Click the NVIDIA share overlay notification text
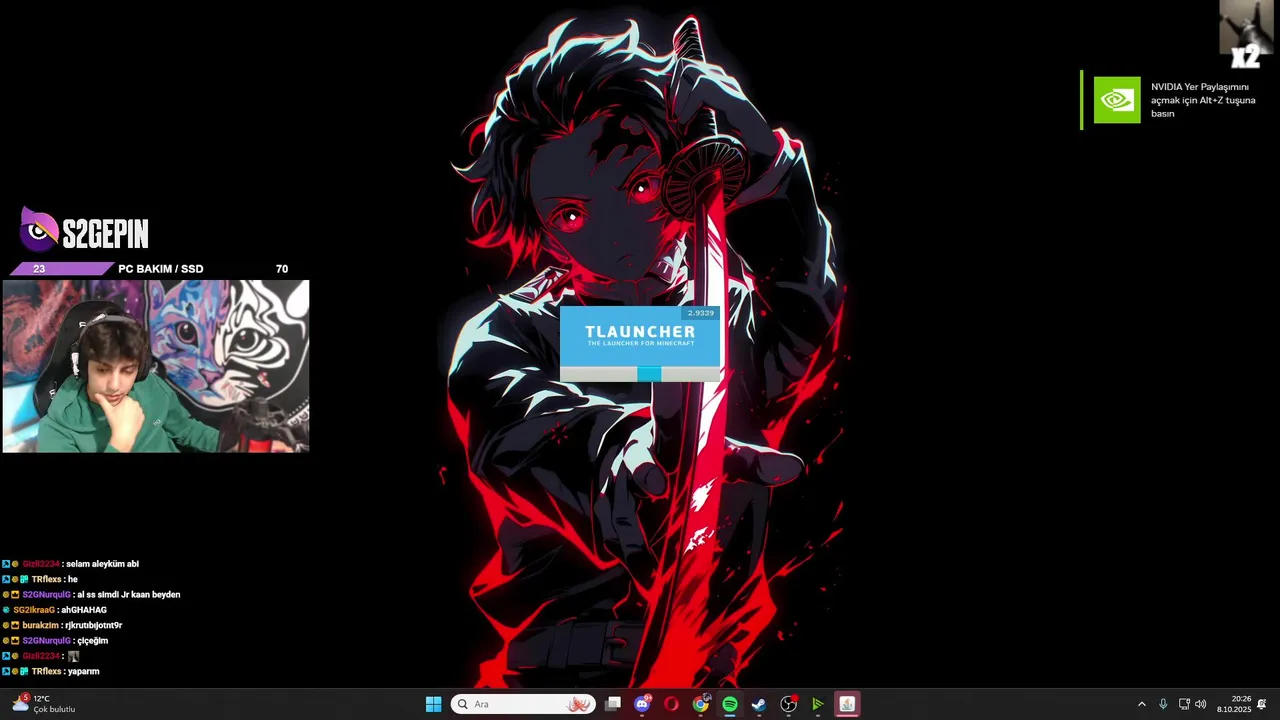Image resolution: width=1280 pixels, height=720 pixels. pos(1203,100)
